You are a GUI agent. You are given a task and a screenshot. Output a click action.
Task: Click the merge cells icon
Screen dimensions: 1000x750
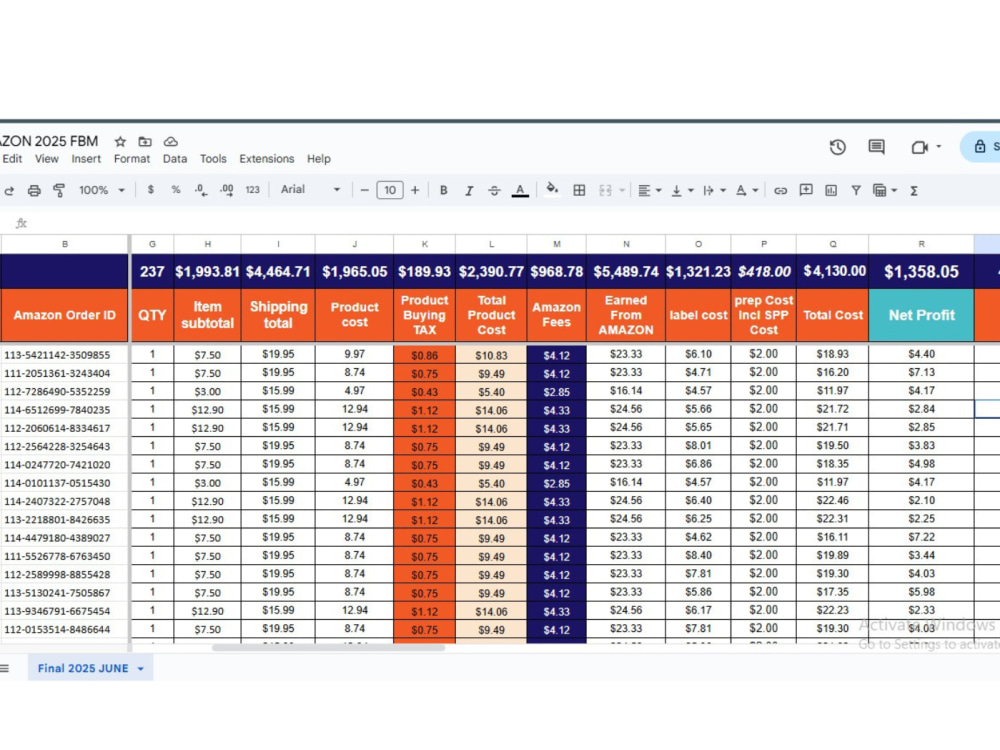tap(605, 190)
